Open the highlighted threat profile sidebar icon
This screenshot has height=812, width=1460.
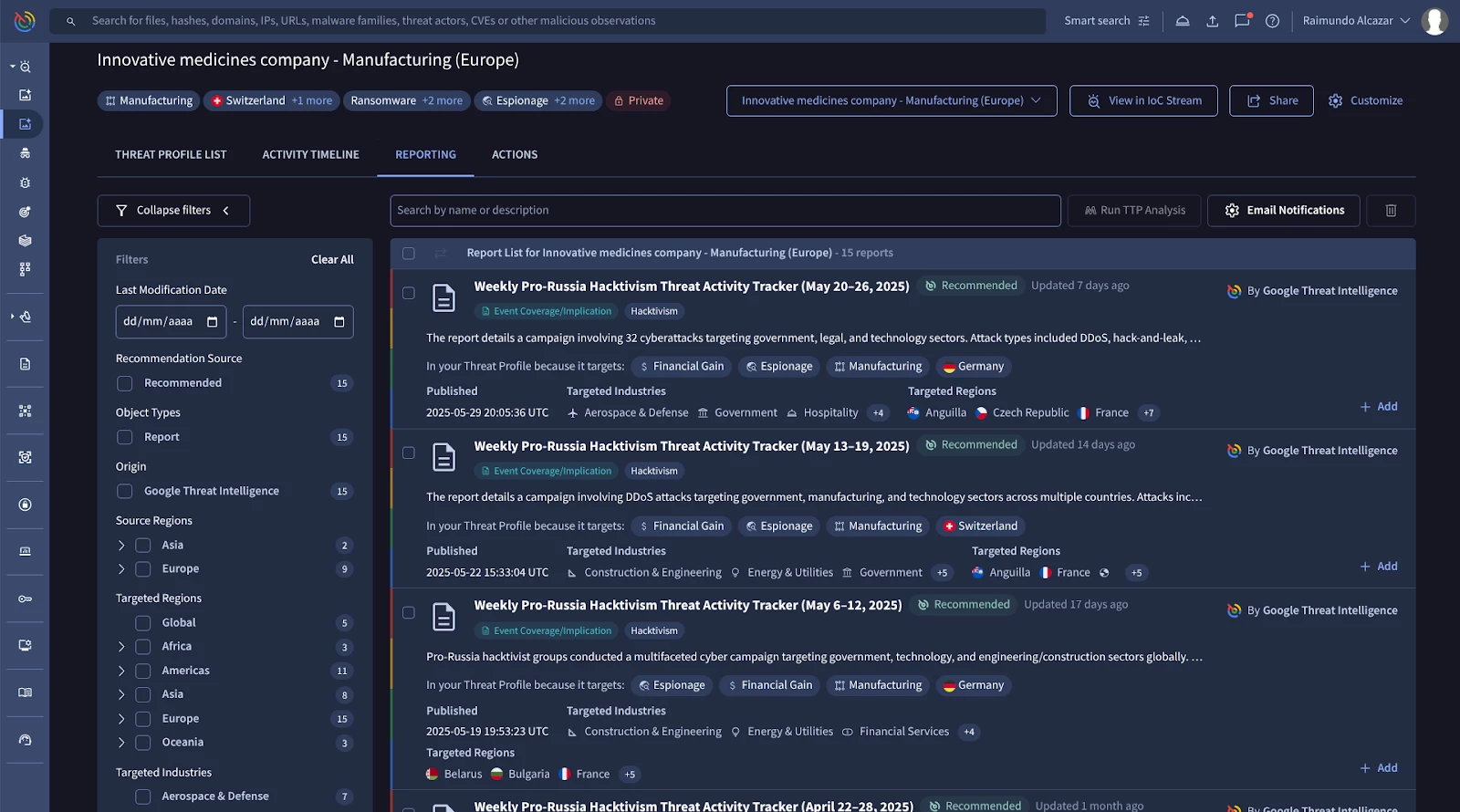tap(25, 124)
